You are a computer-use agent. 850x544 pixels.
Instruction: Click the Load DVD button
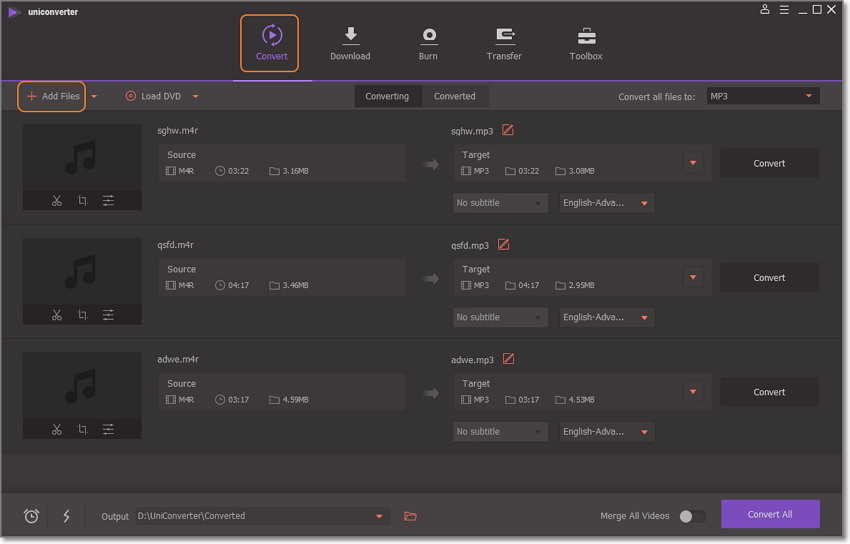pyautogui.click(x=154, y=96)
